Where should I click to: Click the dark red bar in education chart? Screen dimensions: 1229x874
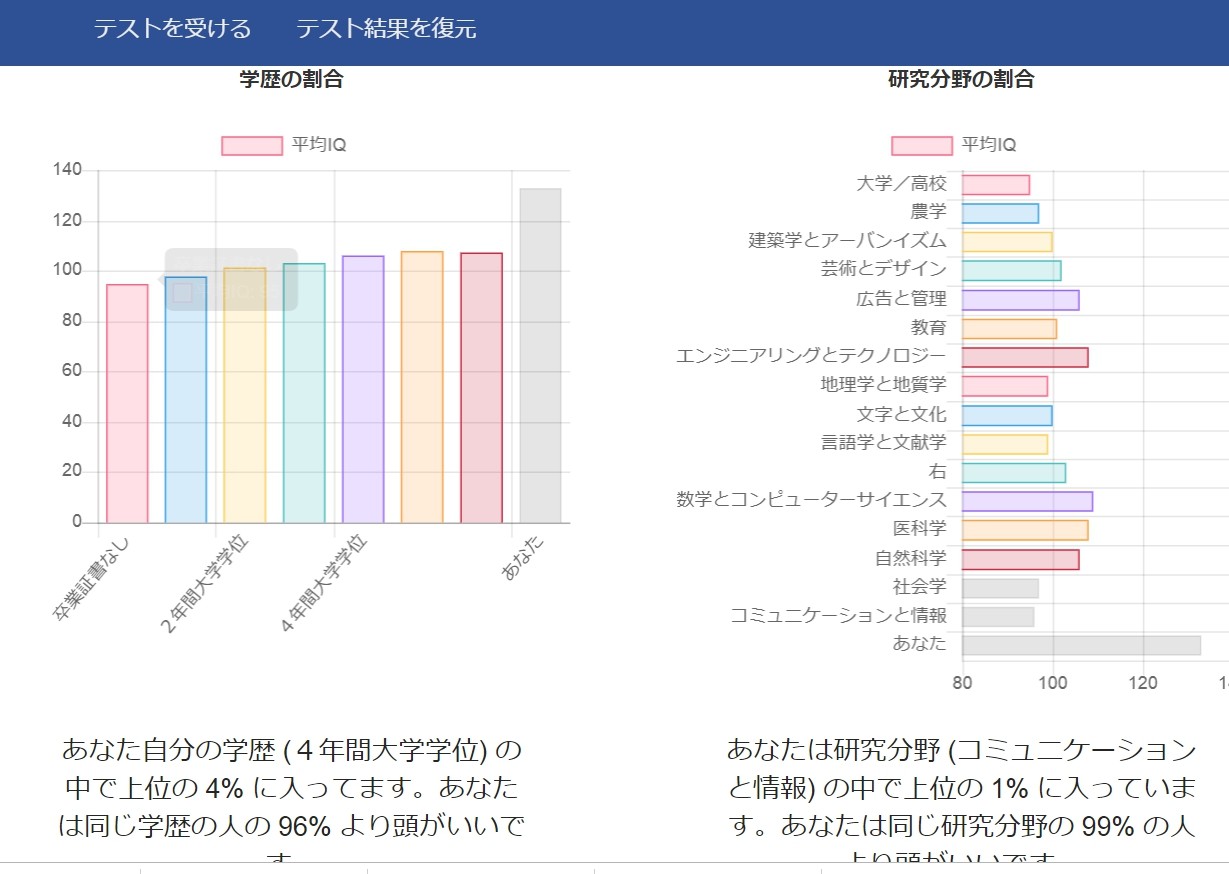[481, 388]
